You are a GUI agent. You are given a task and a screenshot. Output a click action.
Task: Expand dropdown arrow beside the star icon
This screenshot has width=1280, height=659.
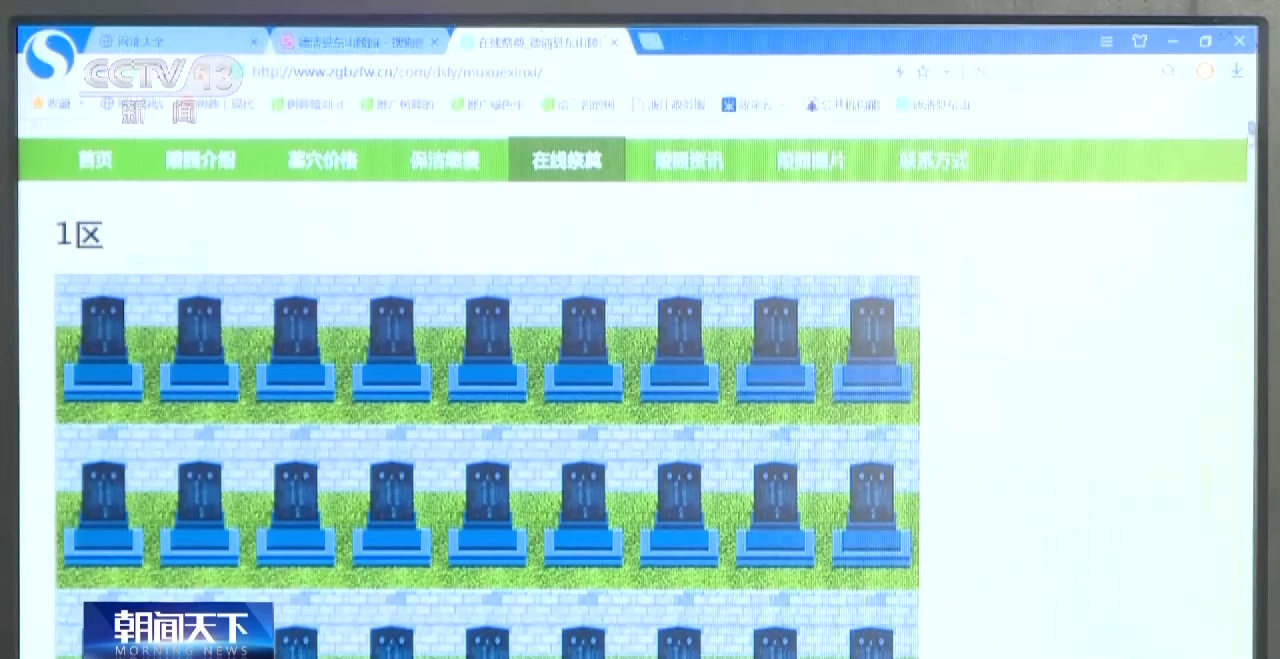[x=946, y=72]
